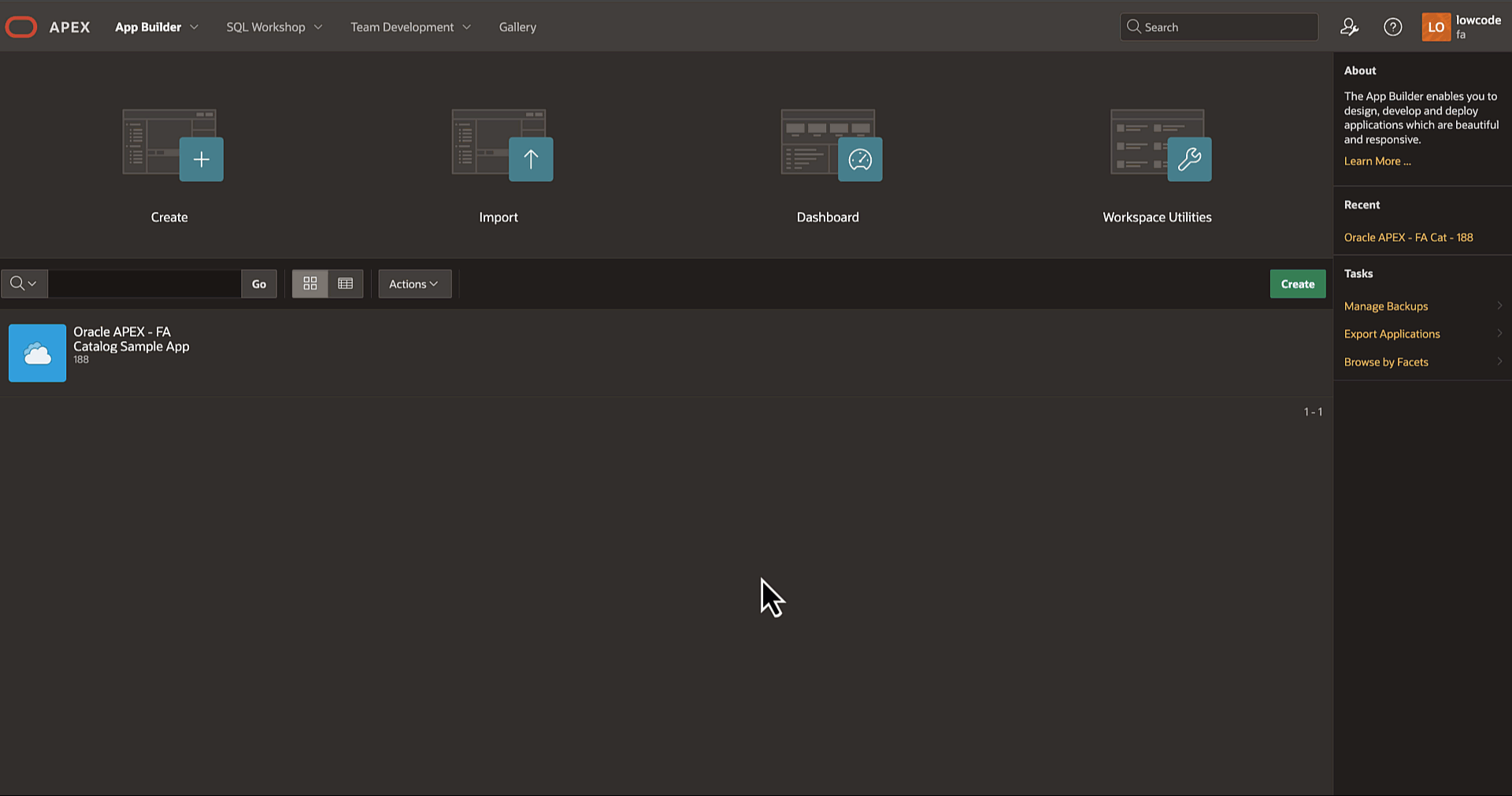Click the Dashboard tile label
Screen dimensions: 1512x796
click(x=828, y=217)
